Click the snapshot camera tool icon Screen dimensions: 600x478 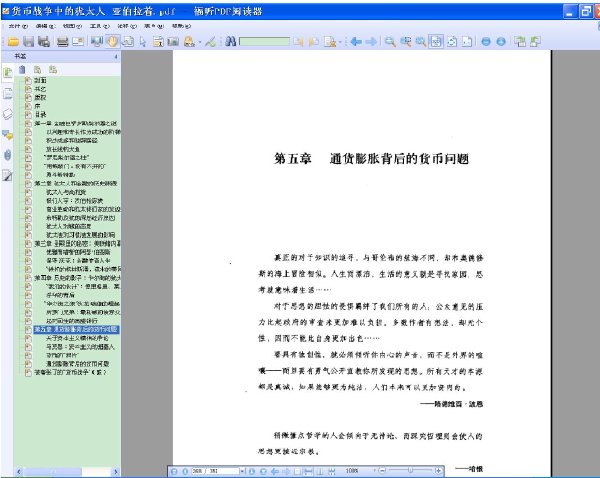pyautogui.click(x=173, y=42)
